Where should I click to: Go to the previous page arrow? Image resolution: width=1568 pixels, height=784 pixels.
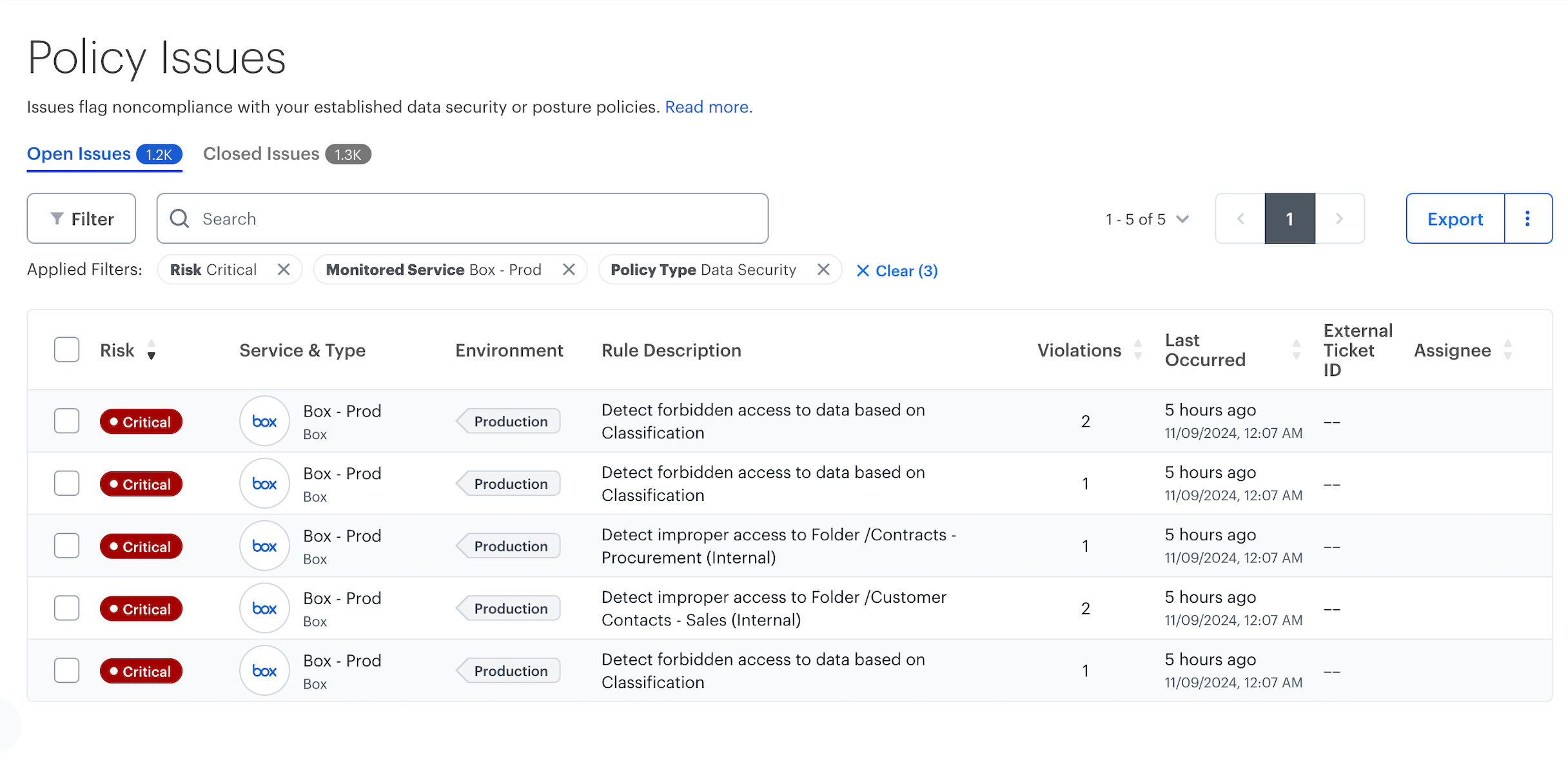click(1240, 219)
